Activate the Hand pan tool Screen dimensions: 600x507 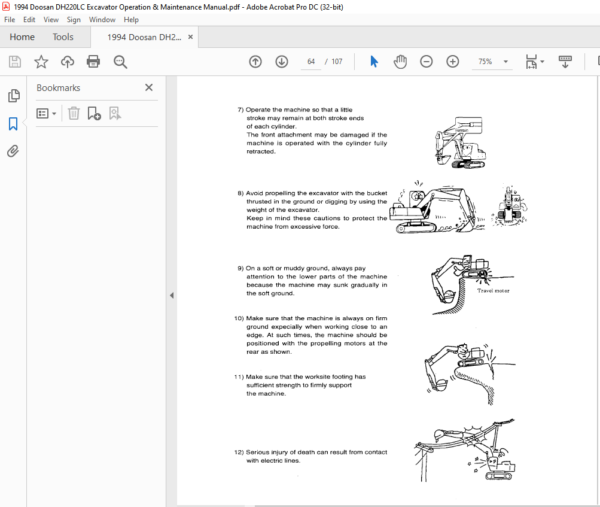[x=400, y=62]
